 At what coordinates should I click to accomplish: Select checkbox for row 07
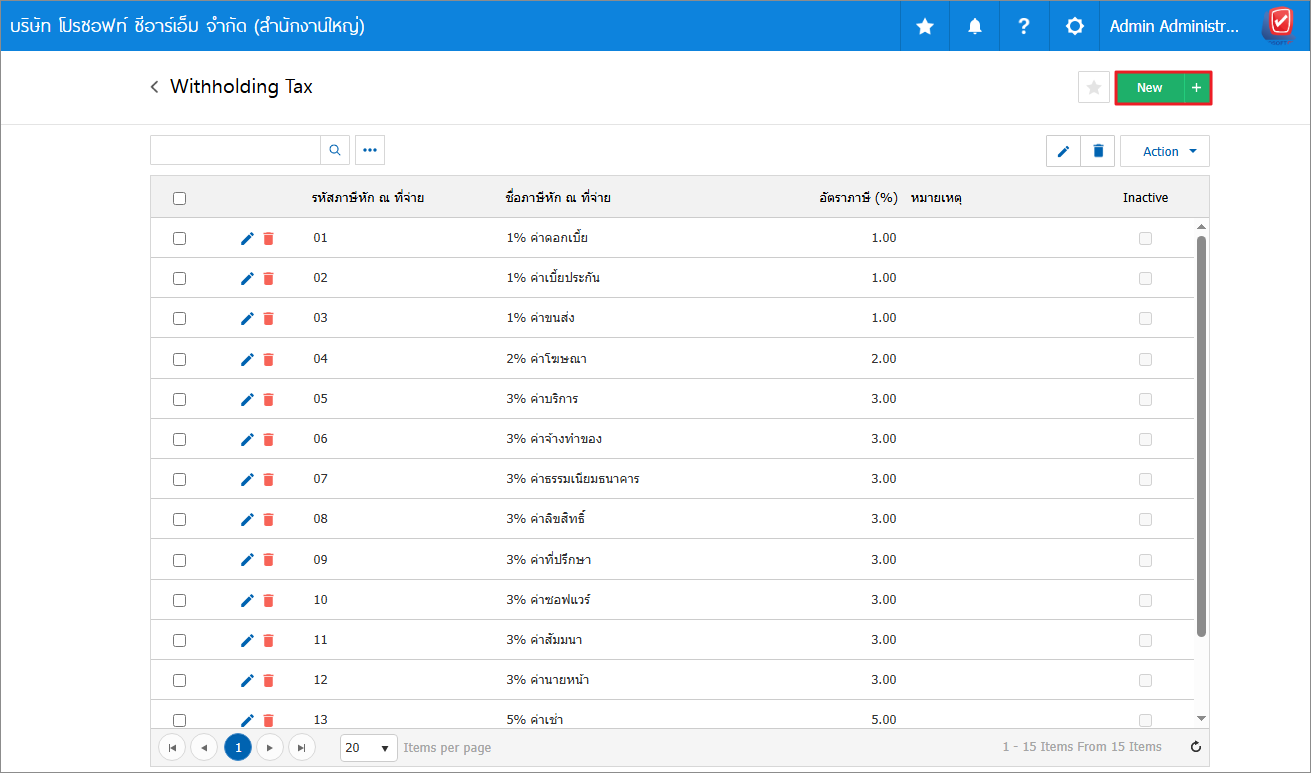point(179,479)
